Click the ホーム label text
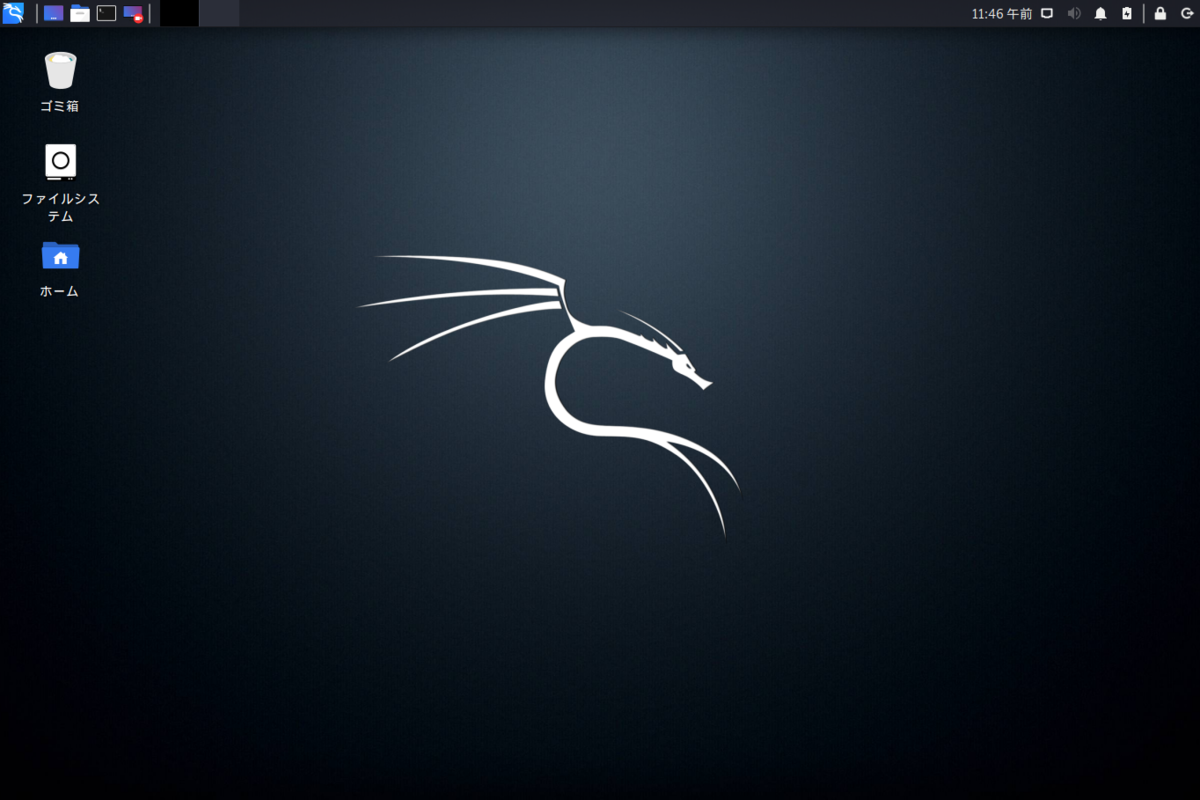Screen dimensions: 1200x800 coord(60,291)
